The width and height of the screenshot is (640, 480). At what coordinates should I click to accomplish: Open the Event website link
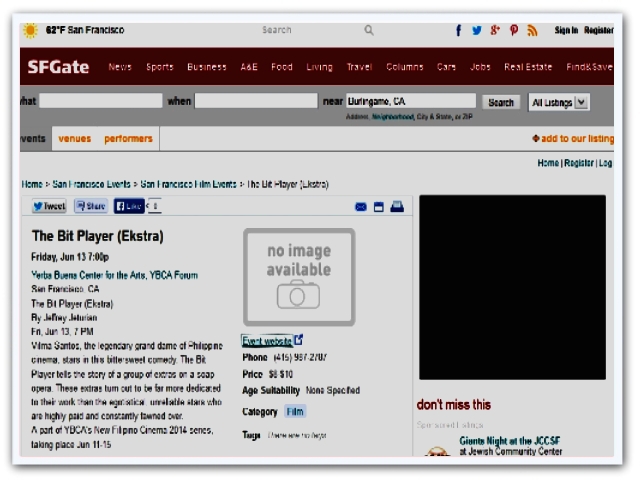[x=267, y=341]
